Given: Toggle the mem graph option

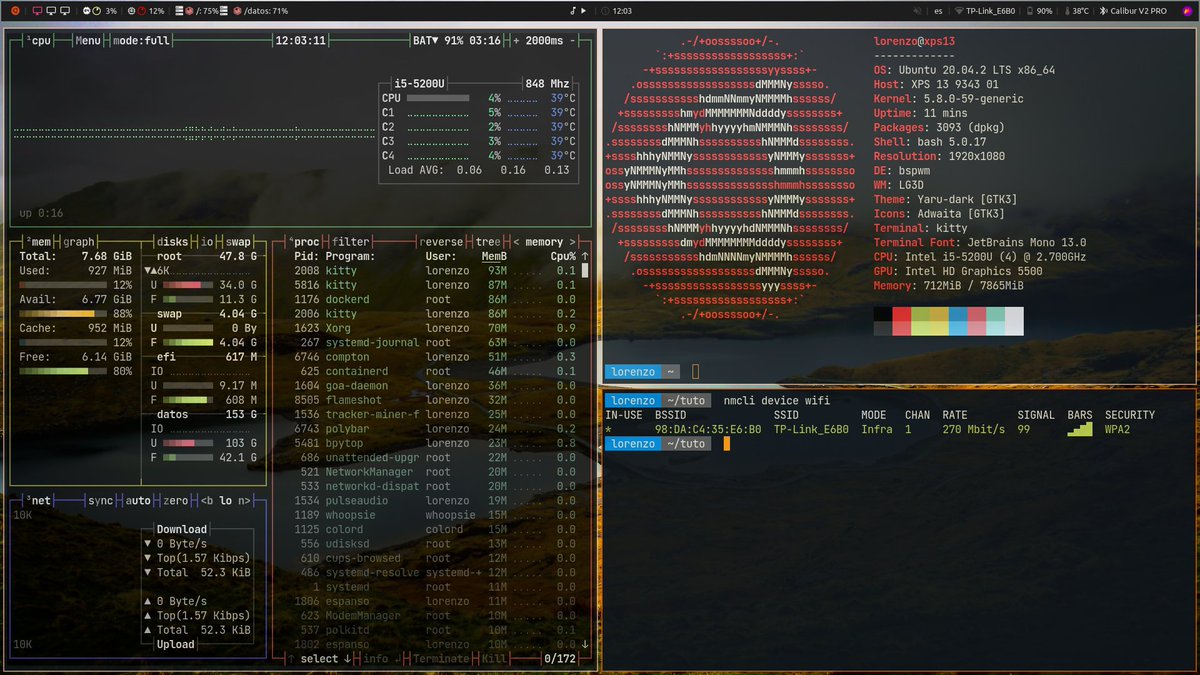Looking at the screenshot, I should pos(79,242).
